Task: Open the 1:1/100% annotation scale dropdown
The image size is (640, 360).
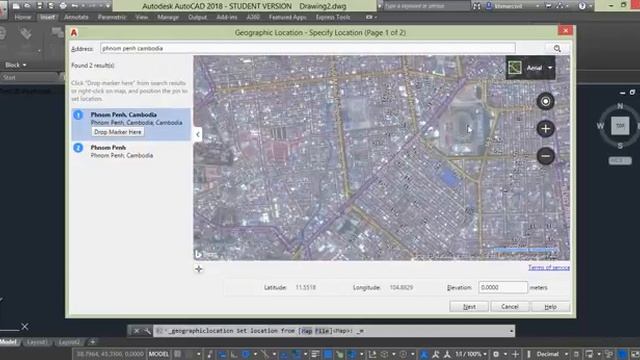Action: point(471,354)
